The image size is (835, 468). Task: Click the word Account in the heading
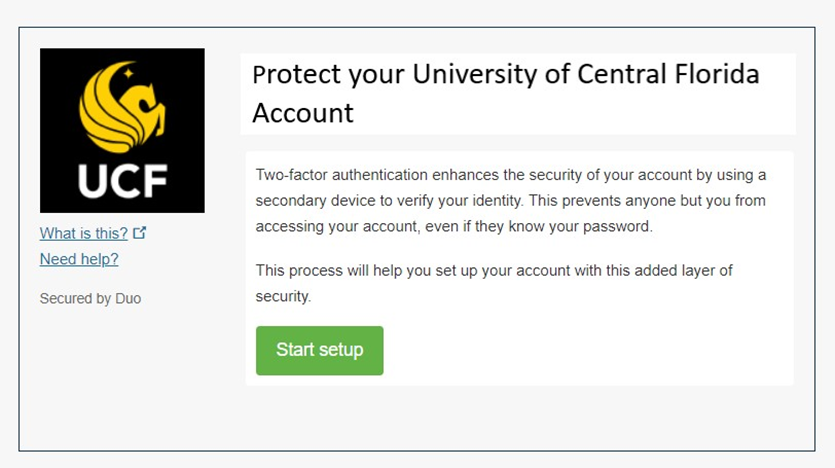pos(302,113)
